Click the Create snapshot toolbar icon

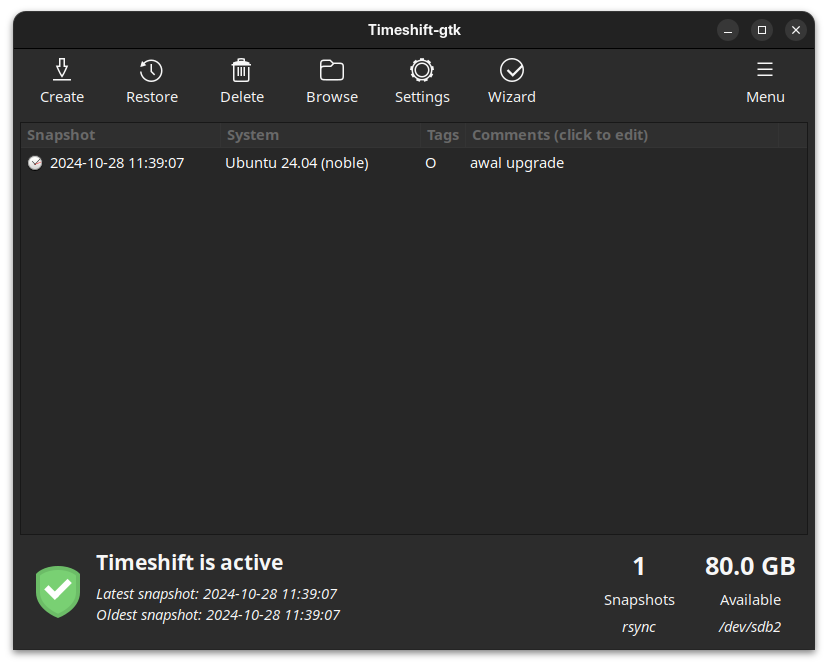coord(62,70)
